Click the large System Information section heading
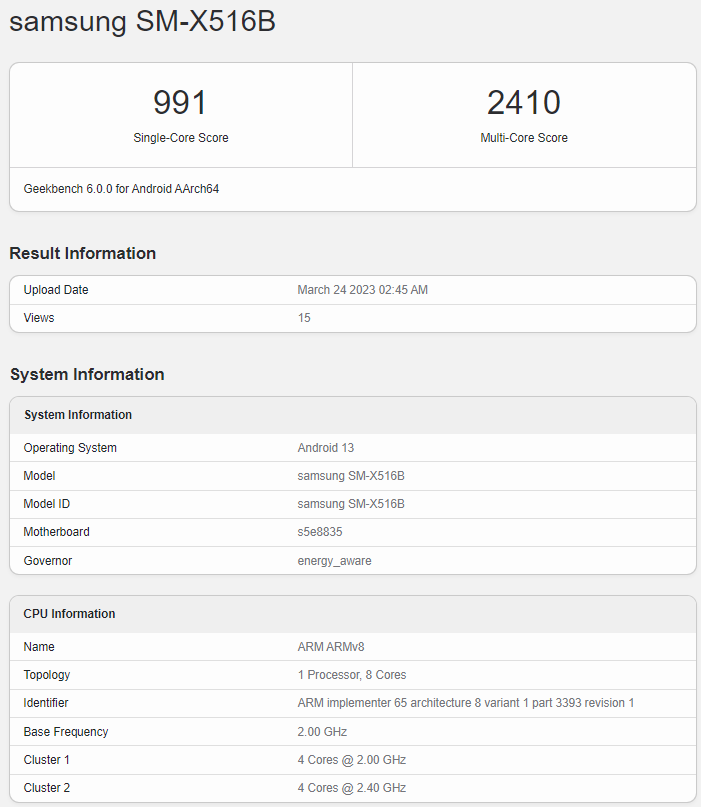The width and height of the screenshot is (701, 807). (x=87, y=374)
